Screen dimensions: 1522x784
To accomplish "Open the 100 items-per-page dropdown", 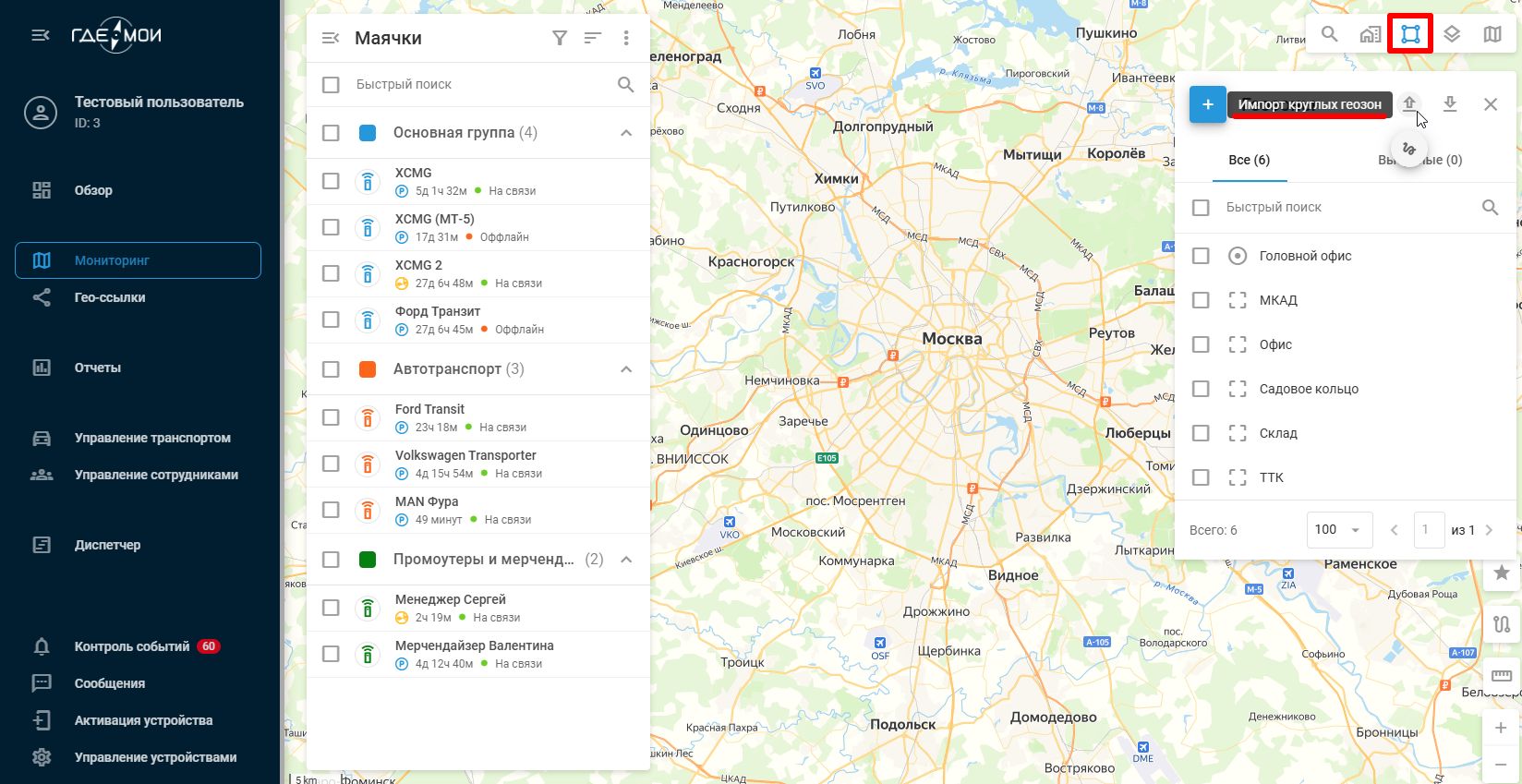I will (1339, 530).
